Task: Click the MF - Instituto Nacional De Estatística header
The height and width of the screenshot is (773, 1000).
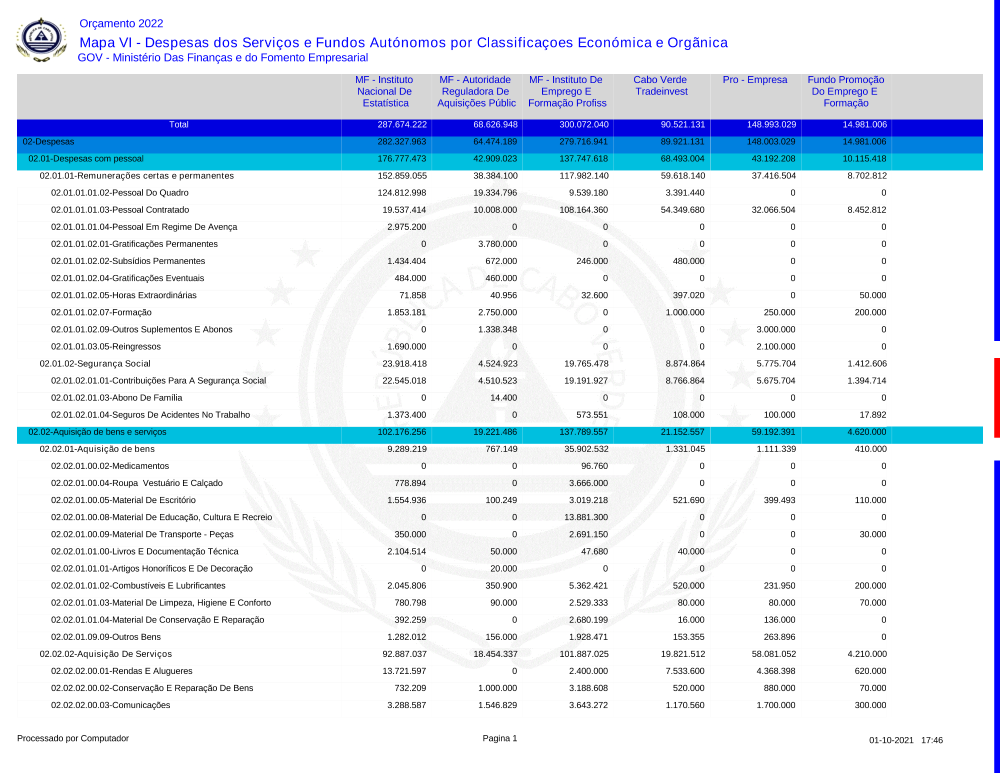Action: click(385, 91)
